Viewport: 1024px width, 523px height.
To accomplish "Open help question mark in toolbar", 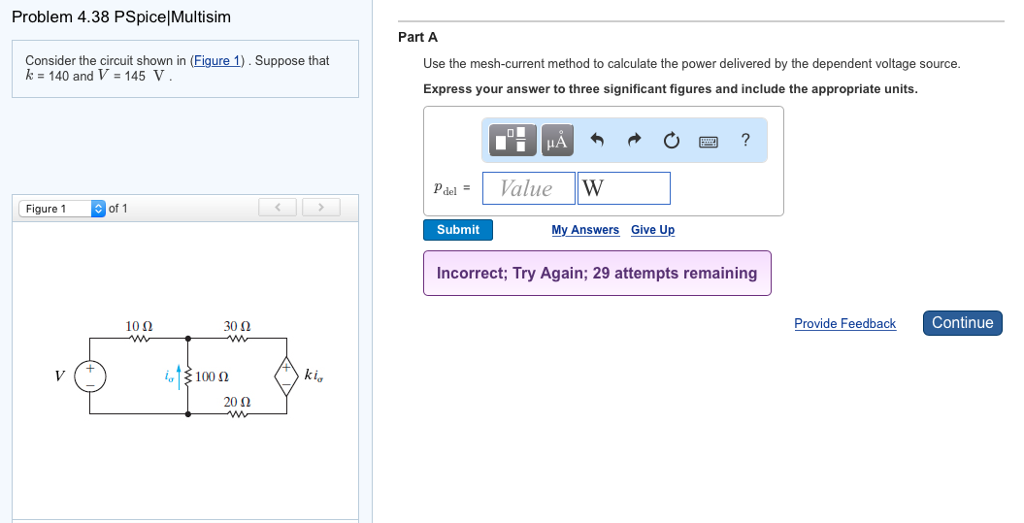I will pyautogui.click(x=745, y=140).
